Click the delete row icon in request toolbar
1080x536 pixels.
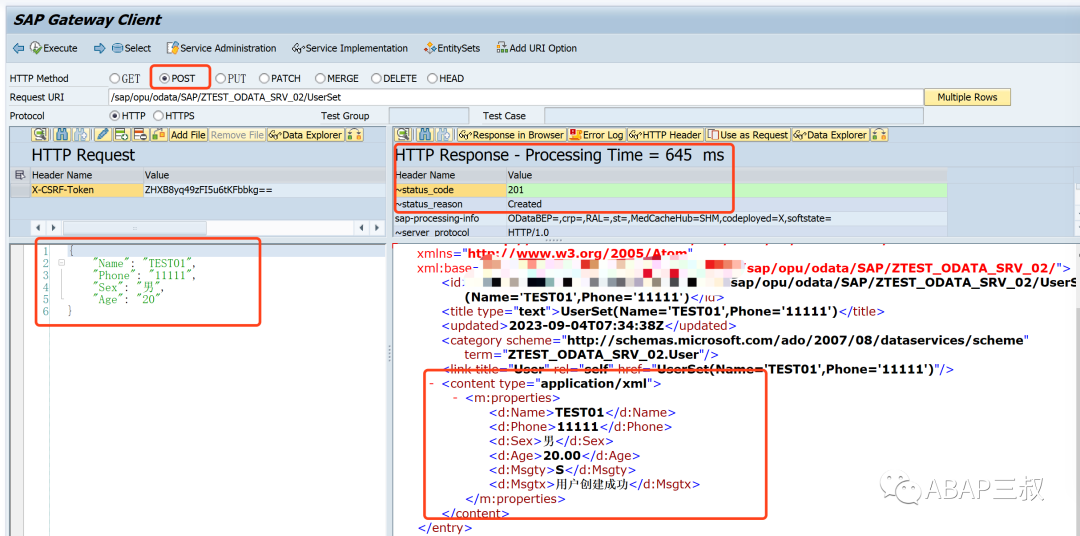139,134
